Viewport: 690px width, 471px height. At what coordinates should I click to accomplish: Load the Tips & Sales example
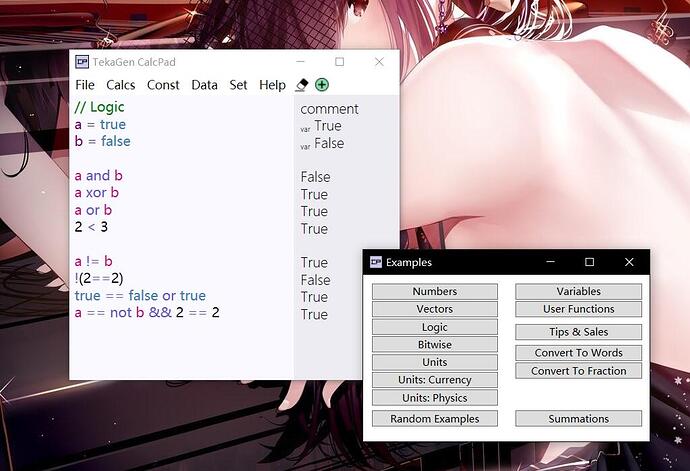[x=579, y=332]
